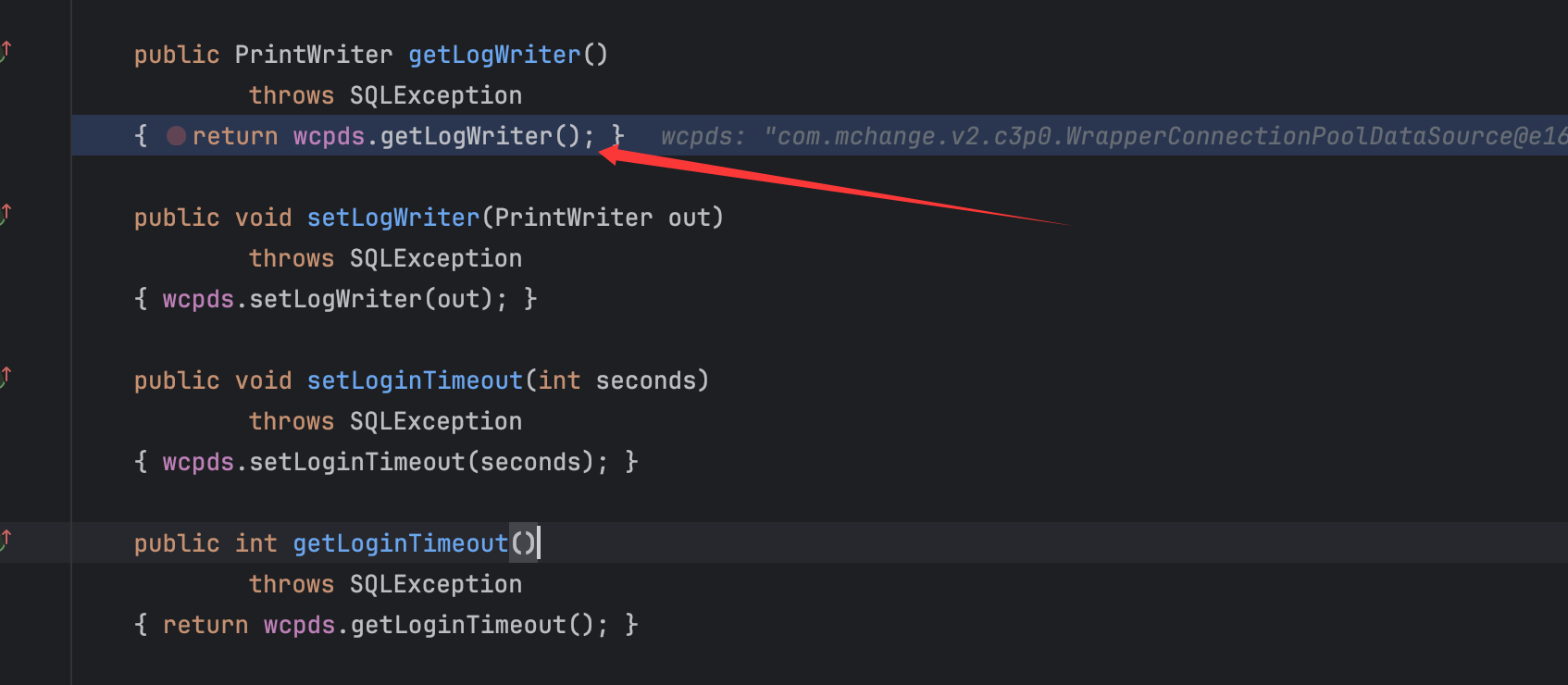Click SQLException in the throws clause under getLogWriter
This screenshot has height=685, width=1568.
pyautogui.click(x=435, y=95)
